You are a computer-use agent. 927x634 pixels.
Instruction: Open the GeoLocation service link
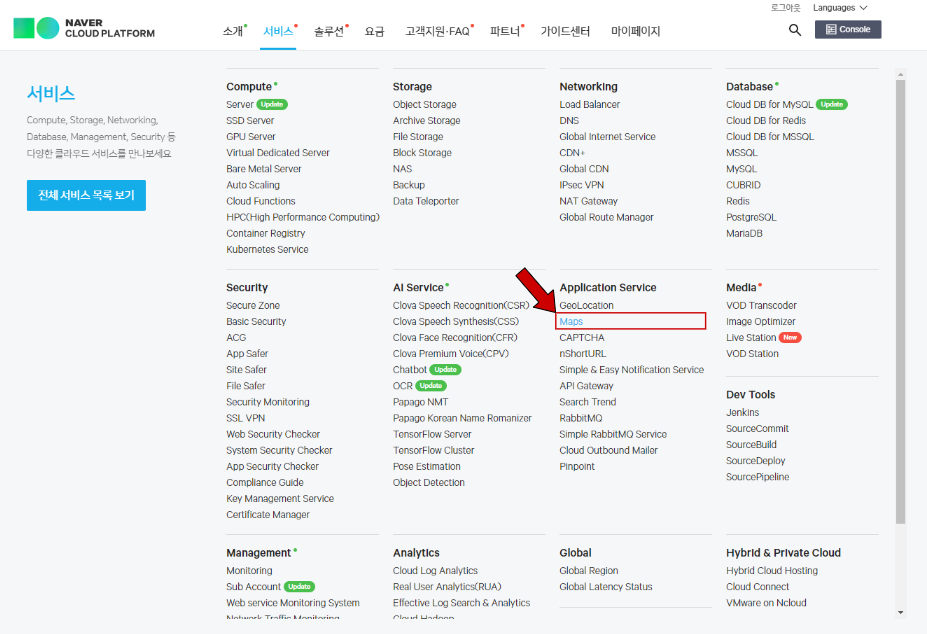pyautogui.click(x=586, y=306)
